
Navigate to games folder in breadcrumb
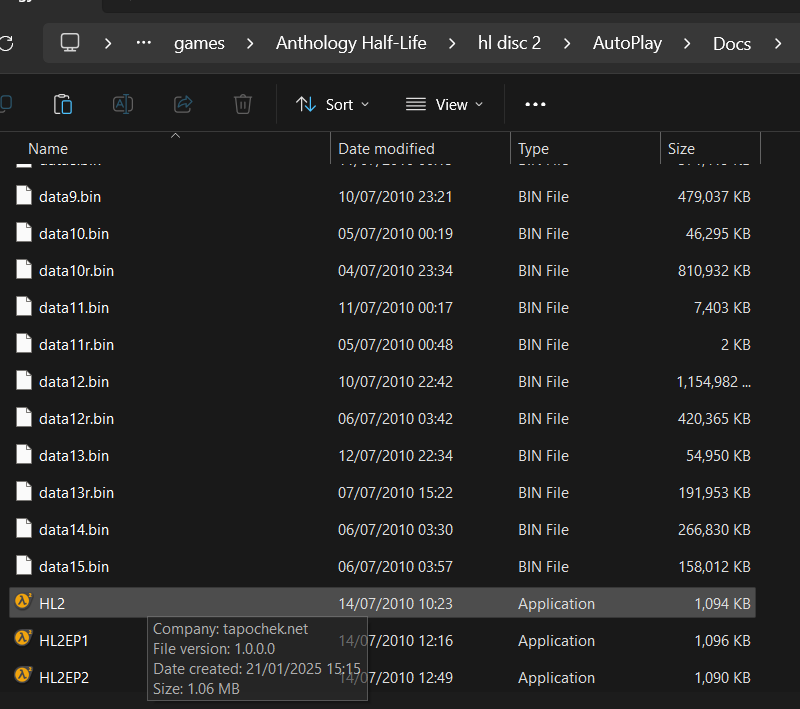[x=199, y=43]
